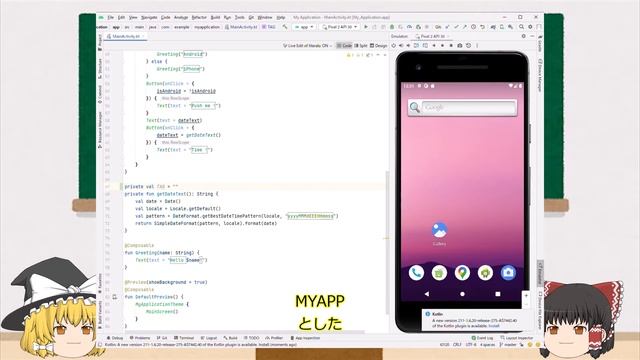Image resolution: width=640 pixels, height=360 pixels.
Task: Switch editor to Design view
Action: tap(378, 46)
